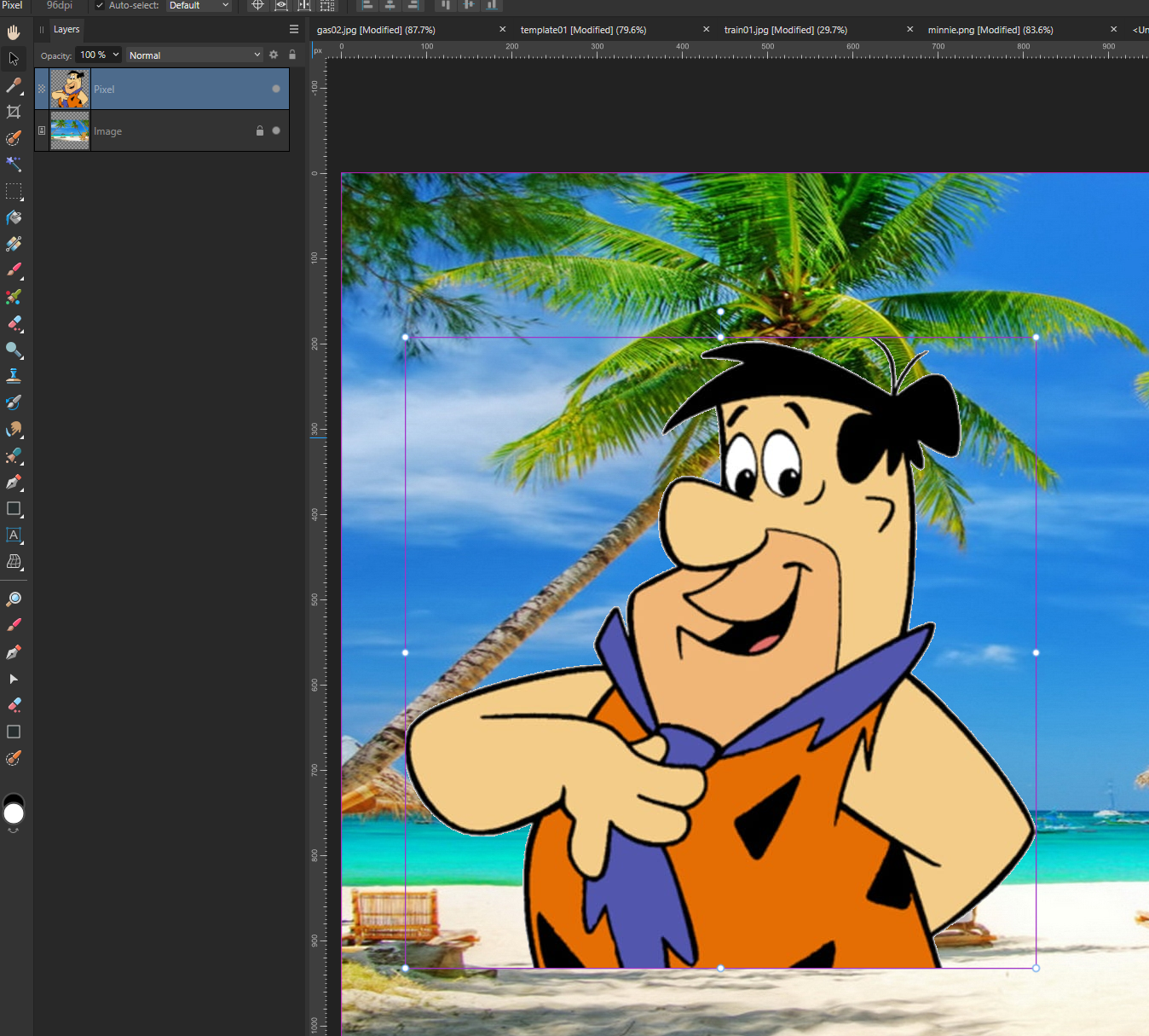Image resolution: width=1149 pixels, height=1036 pixels.
Task: Select the Flood Fill bucket tool
Action: [14, 217]
